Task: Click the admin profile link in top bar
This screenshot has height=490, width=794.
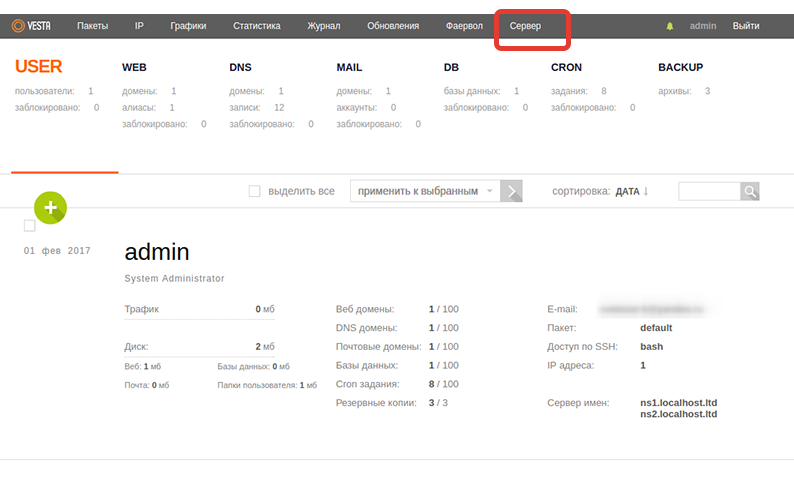Action: click(703, 26)
